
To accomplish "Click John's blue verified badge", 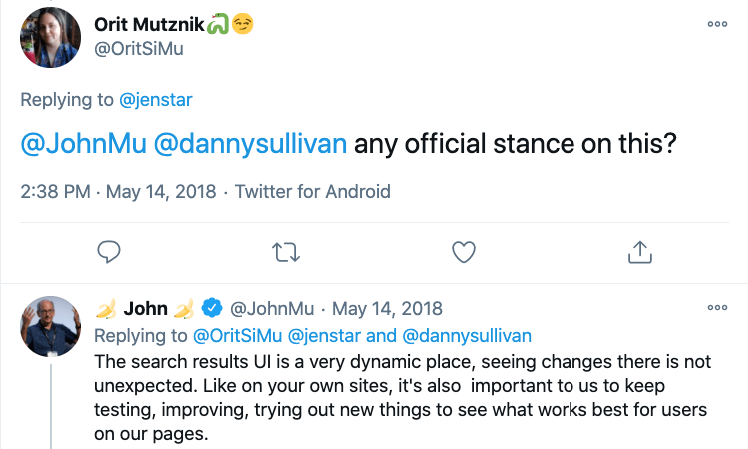I will coord(212,308).
